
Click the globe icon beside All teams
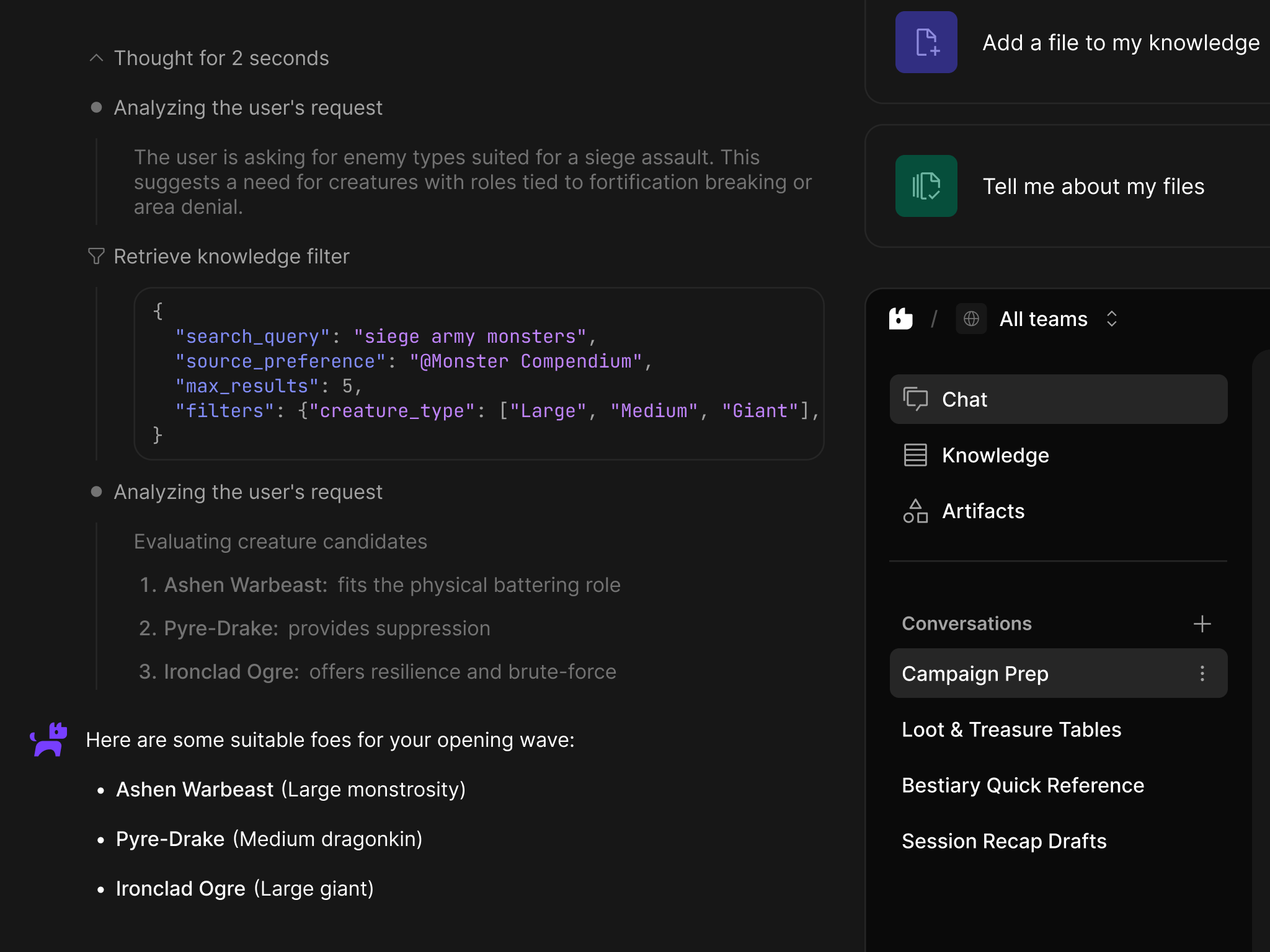[x=971, y=319]
